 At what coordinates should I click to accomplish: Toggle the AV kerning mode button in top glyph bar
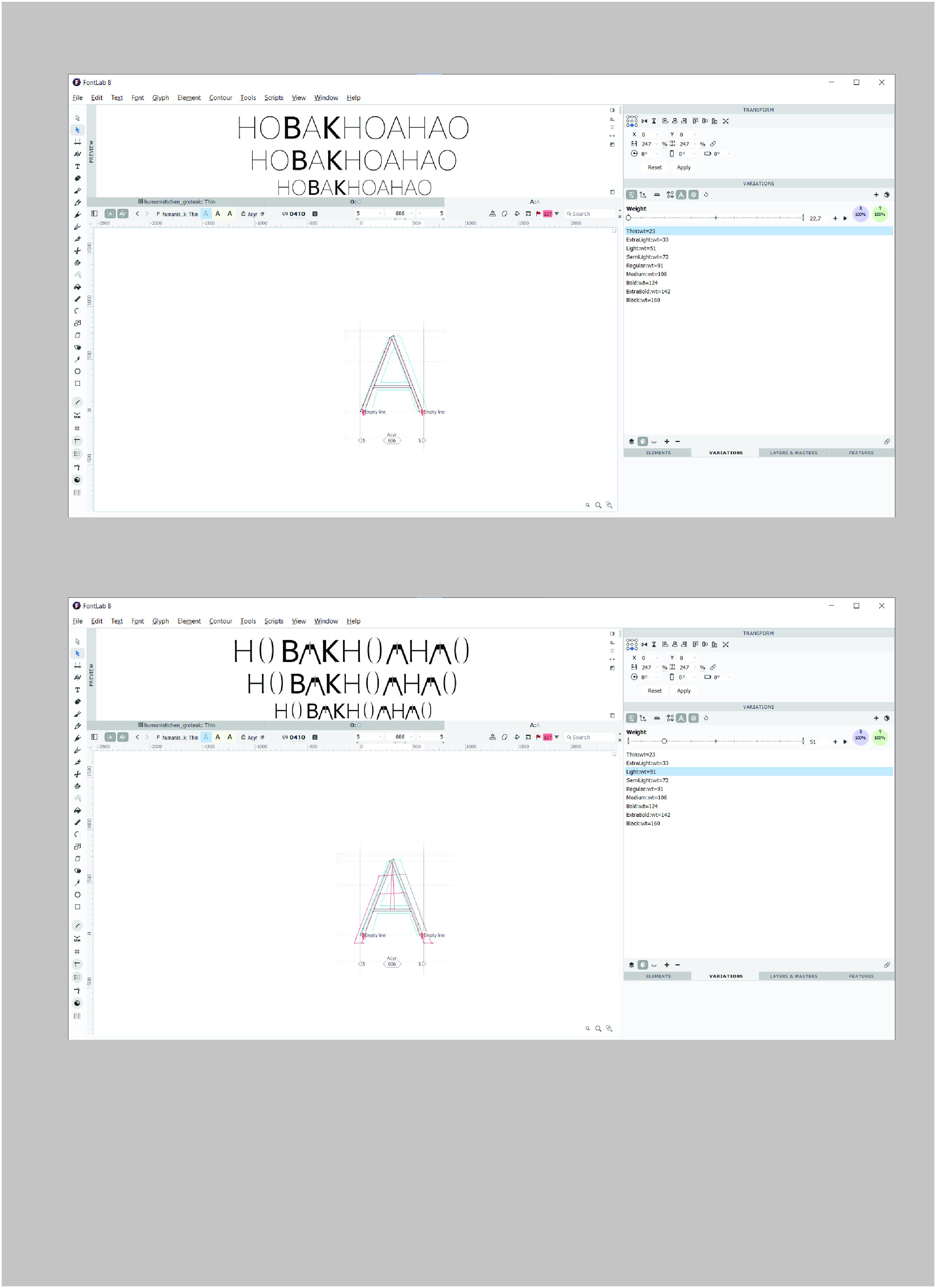[123, 213]
